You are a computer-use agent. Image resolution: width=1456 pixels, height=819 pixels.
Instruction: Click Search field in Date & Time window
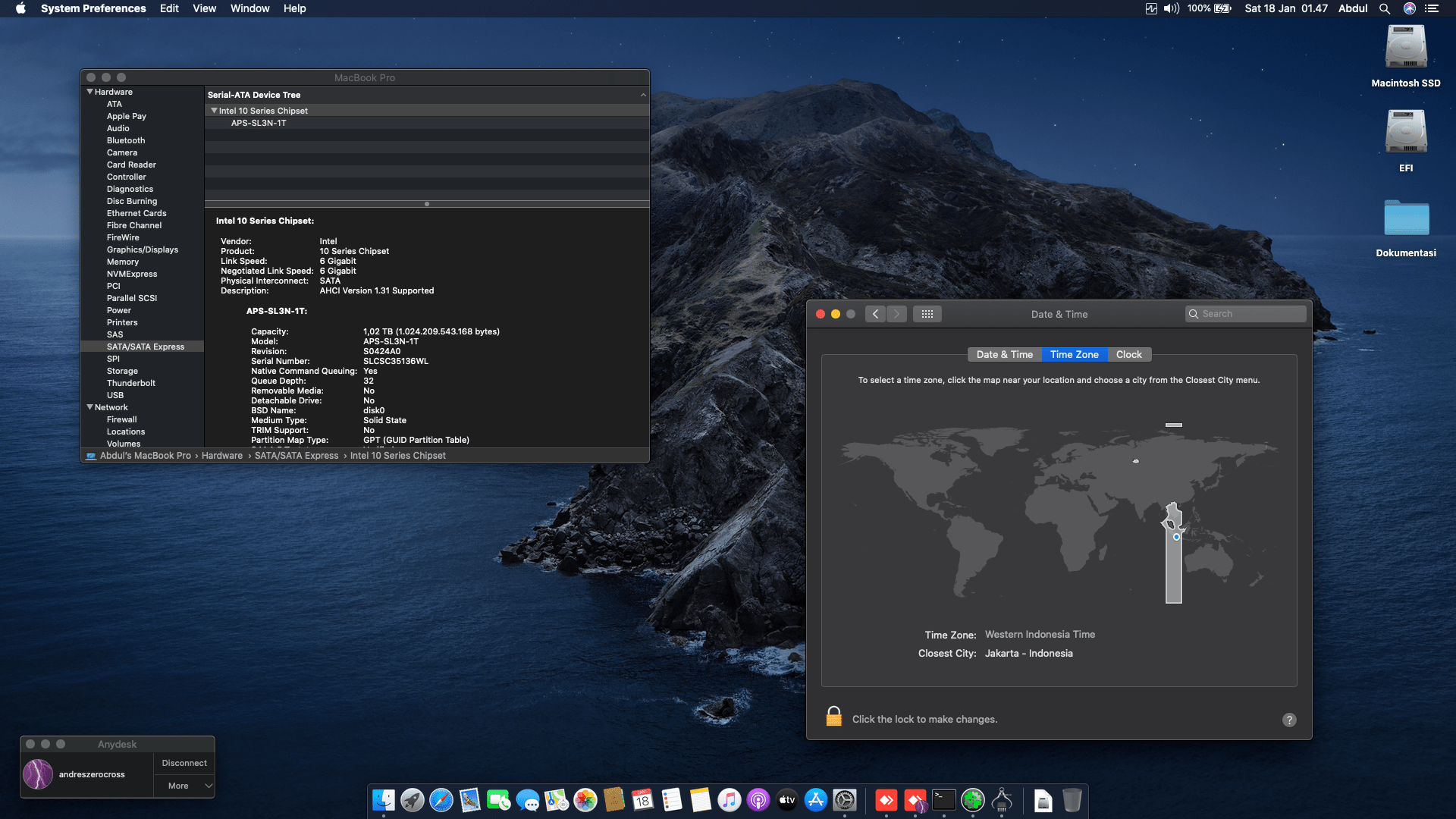tap(1245, 314)
